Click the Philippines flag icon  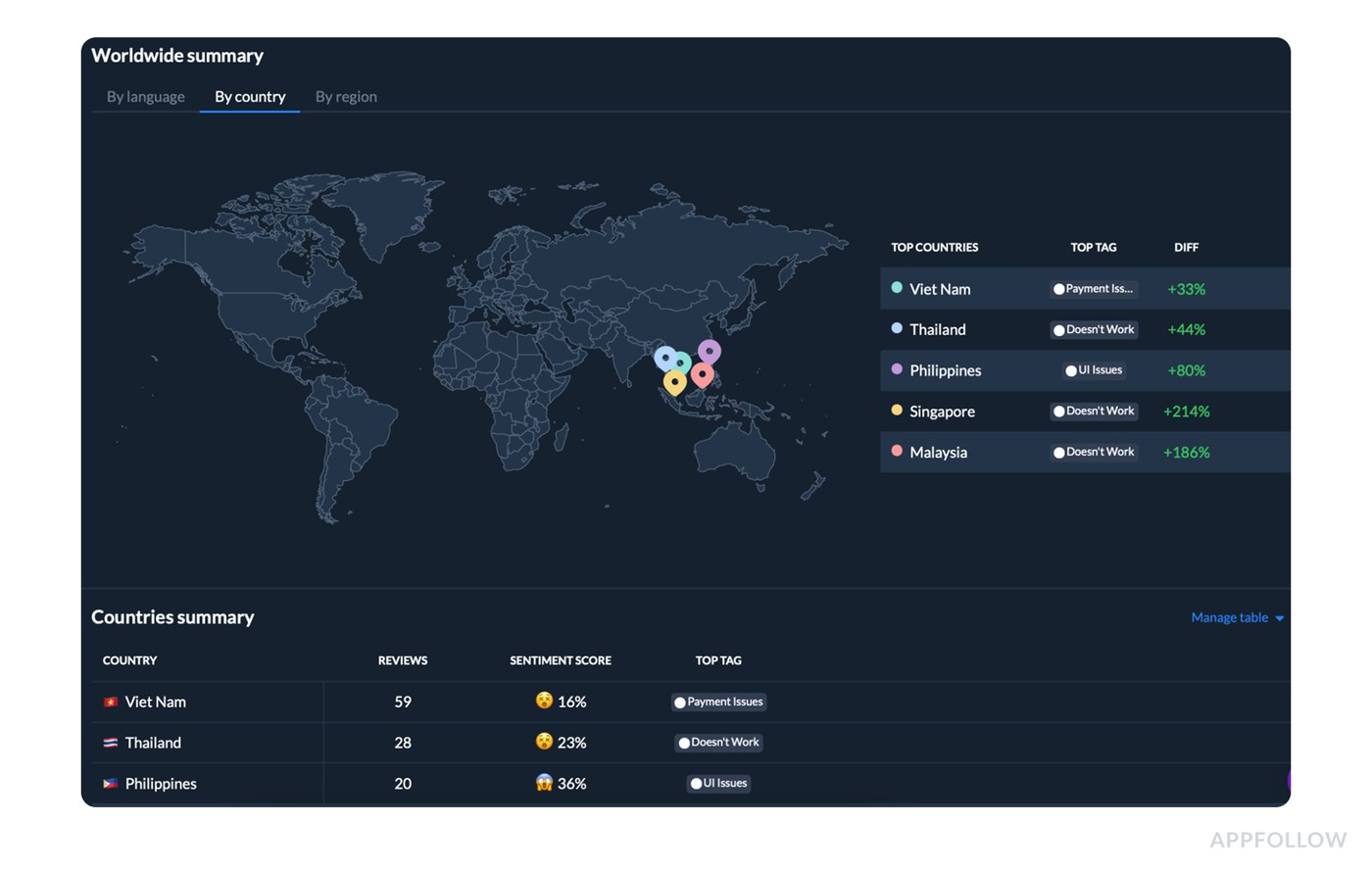pyautogui.click(x=111, y=784)
